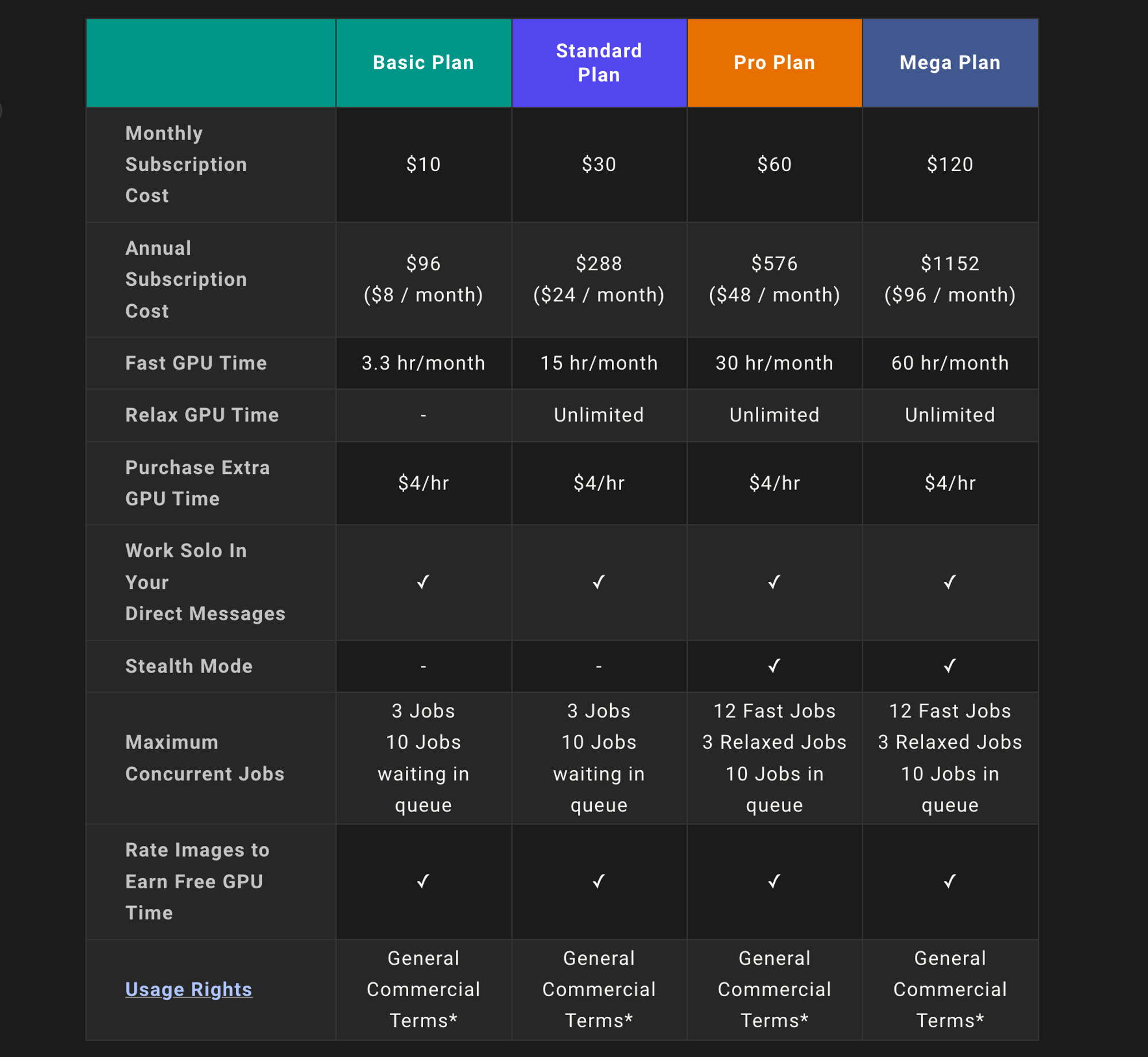Select the purple Standard Plan header
1148x1057 pixels.
click(x=599, y=63)
